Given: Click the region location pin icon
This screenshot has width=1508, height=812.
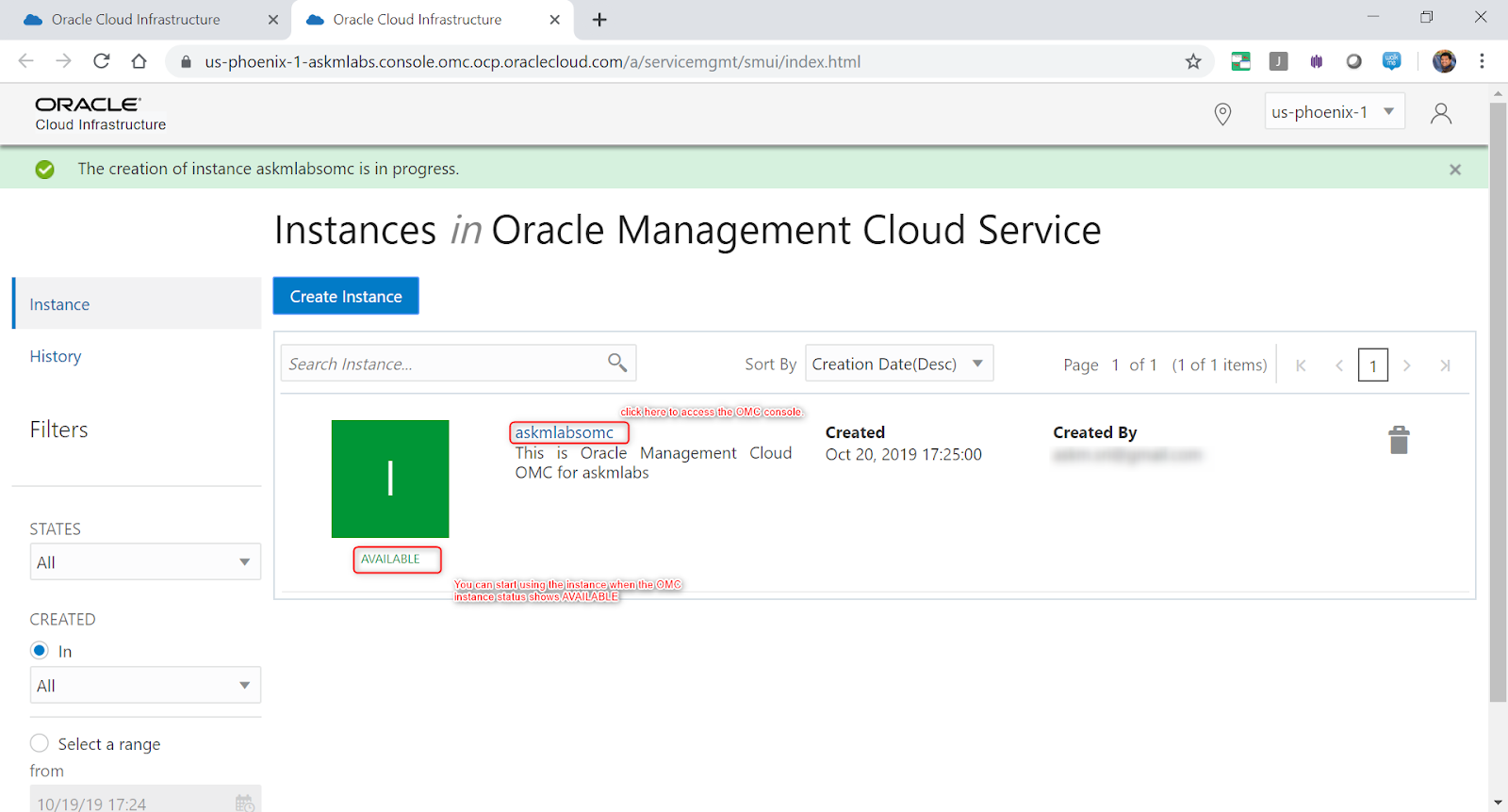Looking at the screenshot, I should click(1222, 114).
